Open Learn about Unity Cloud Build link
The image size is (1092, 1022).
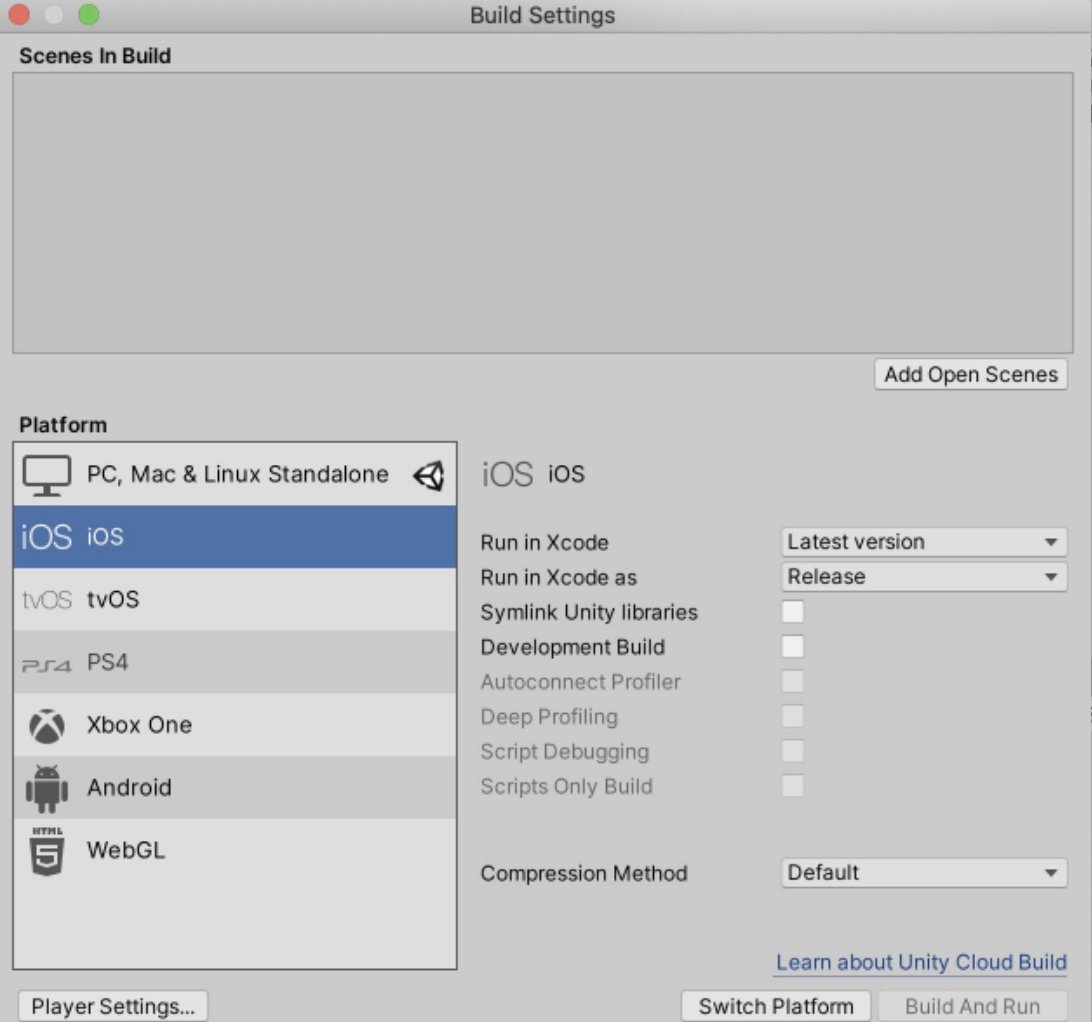[921, 962]
